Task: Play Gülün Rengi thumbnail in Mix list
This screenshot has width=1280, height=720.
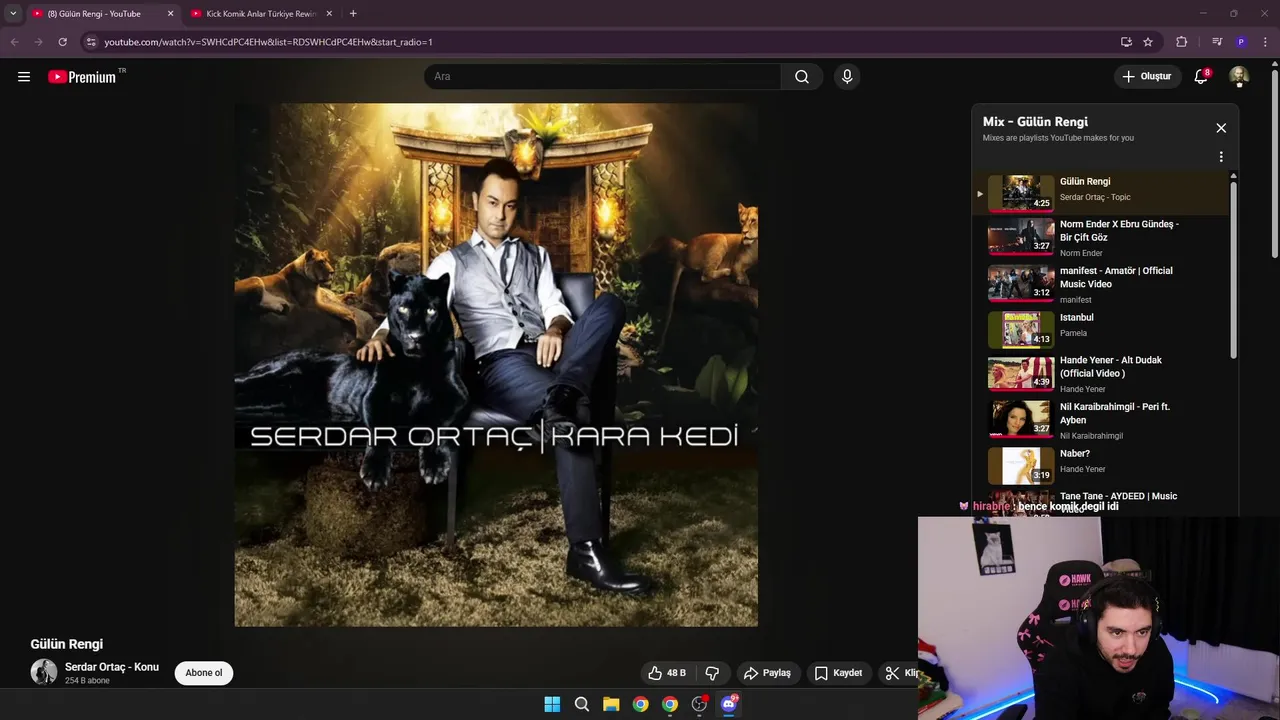Action: [x=1021, y=193]
